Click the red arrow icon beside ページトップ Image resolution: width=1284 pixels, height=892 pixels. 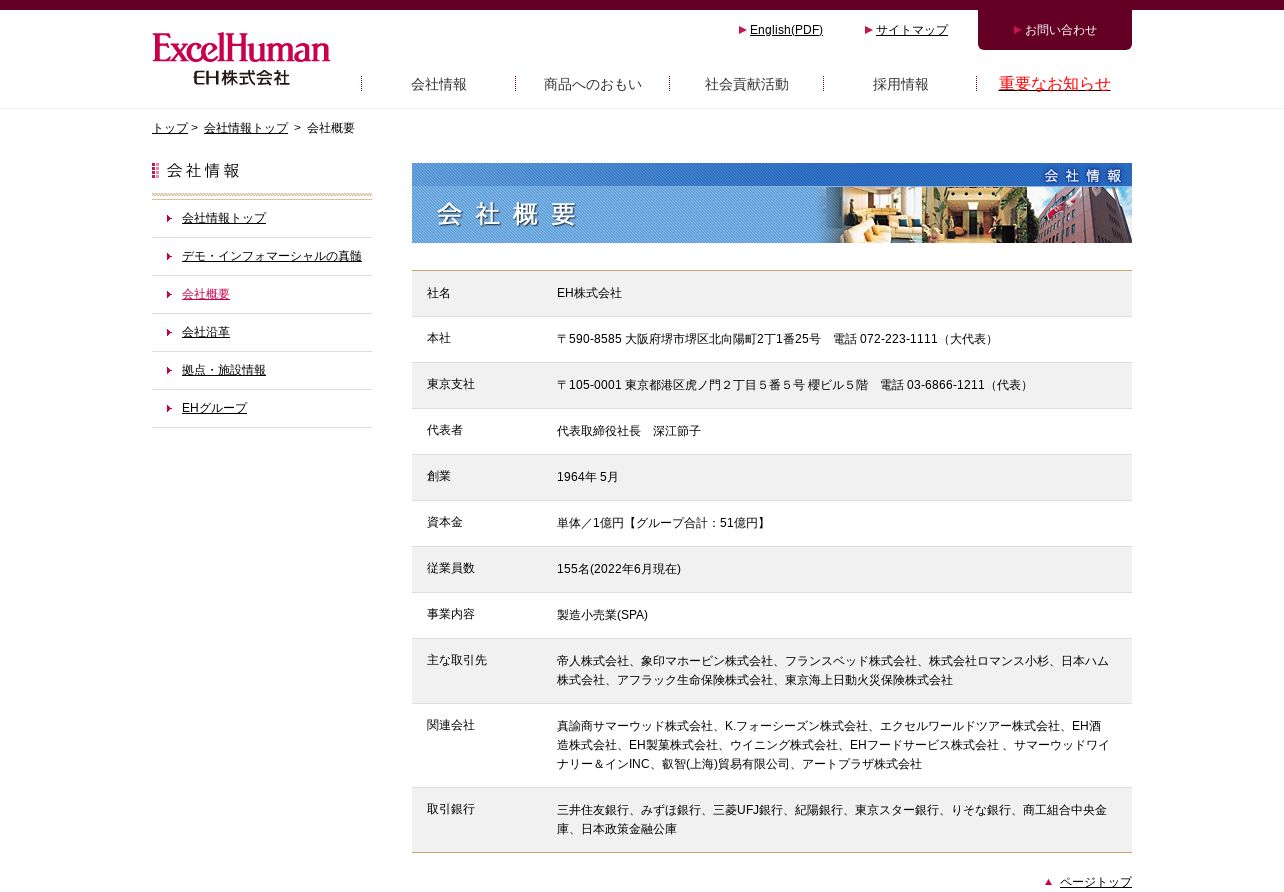click(x=1049, y=881)
